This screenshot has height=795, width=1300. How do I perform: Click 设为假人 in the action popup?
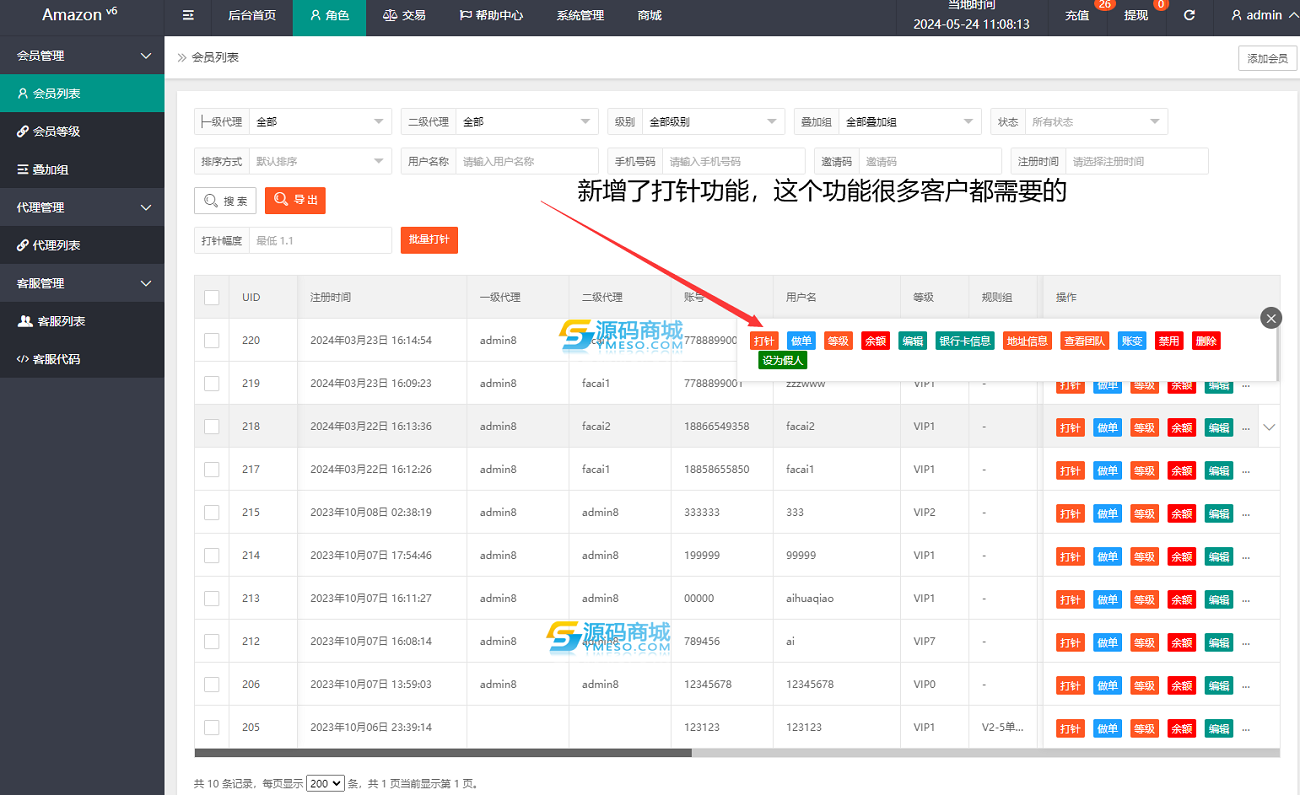point(783,360)
